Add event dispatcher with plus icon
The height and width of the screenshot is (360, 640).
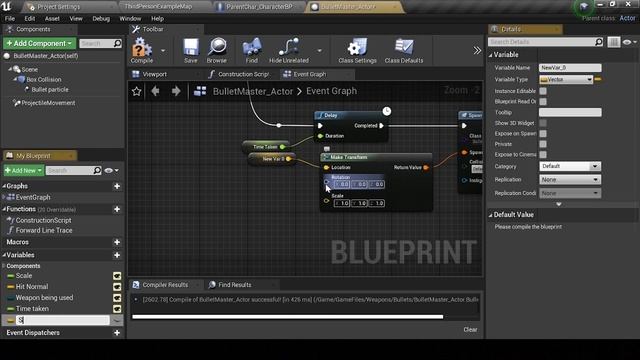(x=117, y=333)
